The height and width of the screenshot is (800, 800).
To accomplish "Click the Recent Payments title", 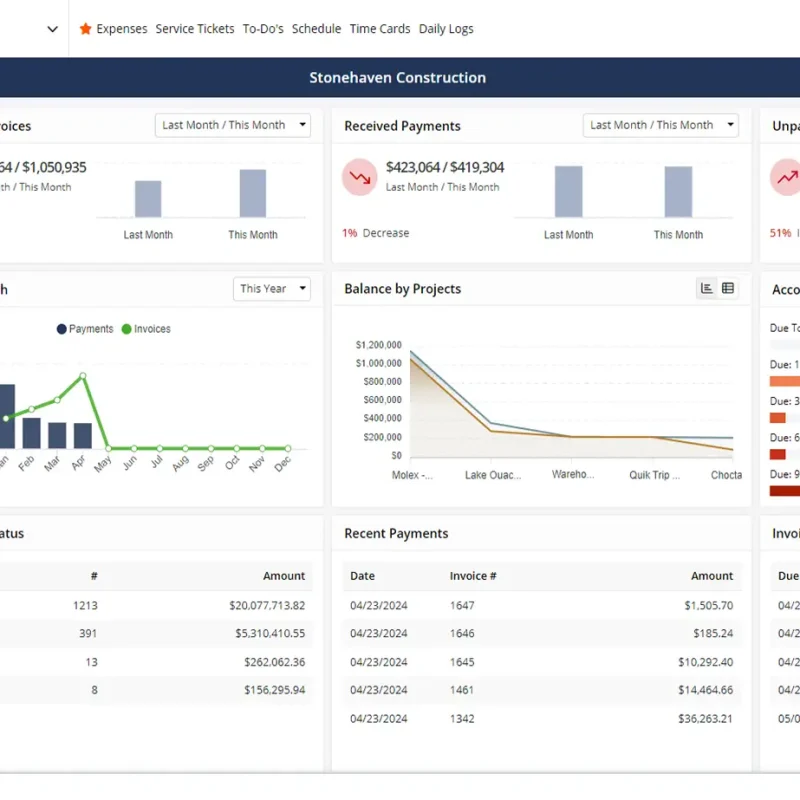I will click(x=396, y=534).
